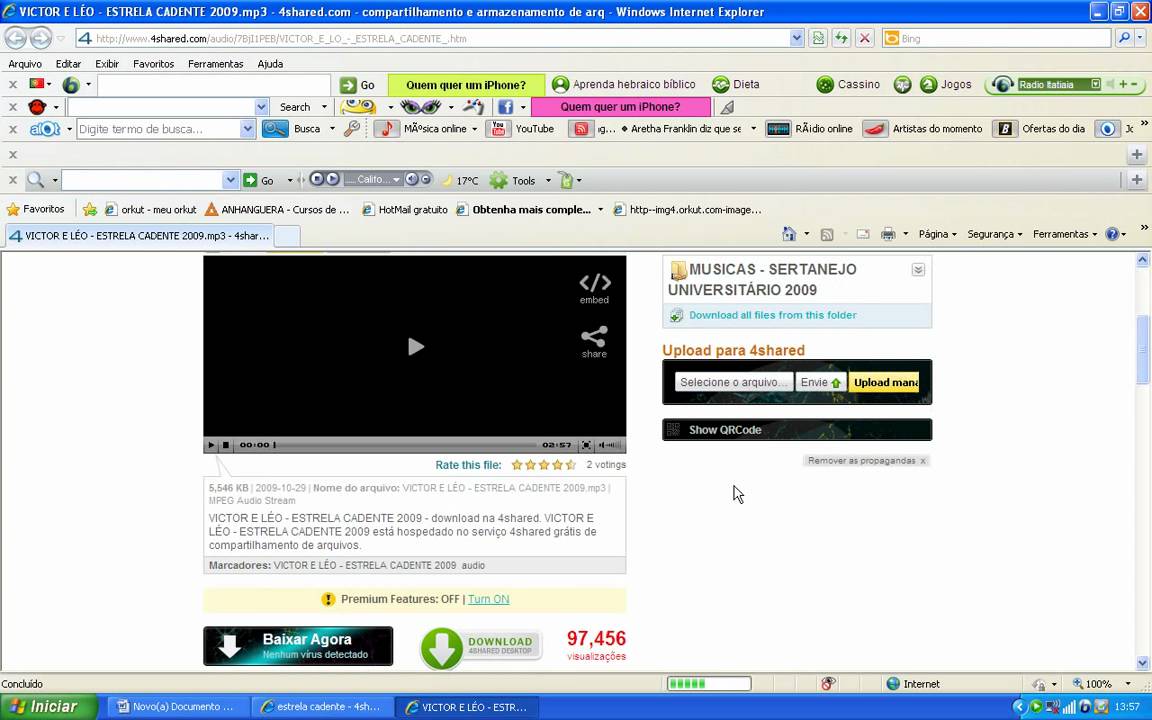
Task: Click the 17°C weather indicator
Action: (x=460, y=180)
